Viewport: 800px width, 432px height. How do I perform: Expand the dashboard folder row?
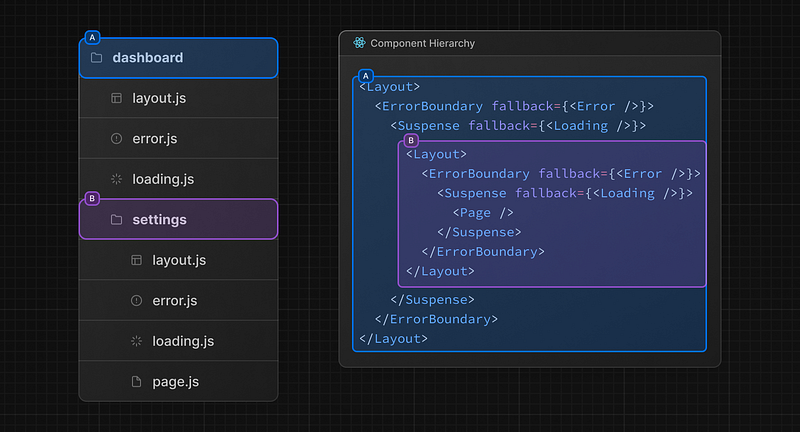point(178,58)
